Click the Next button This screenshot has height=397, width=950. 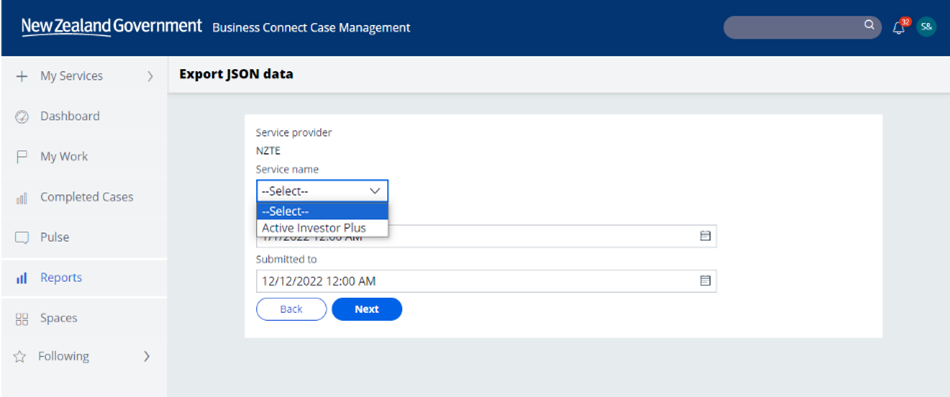[x=367, y=309]
